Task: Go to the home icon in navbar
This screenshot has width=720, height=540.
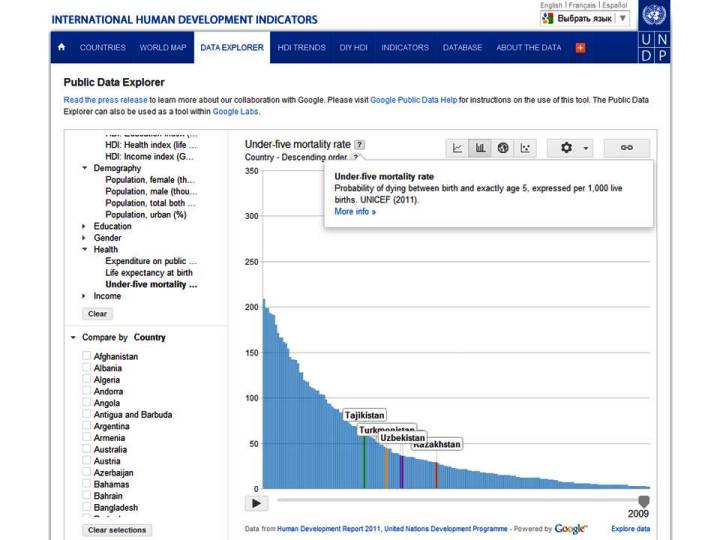Action: 62,47
